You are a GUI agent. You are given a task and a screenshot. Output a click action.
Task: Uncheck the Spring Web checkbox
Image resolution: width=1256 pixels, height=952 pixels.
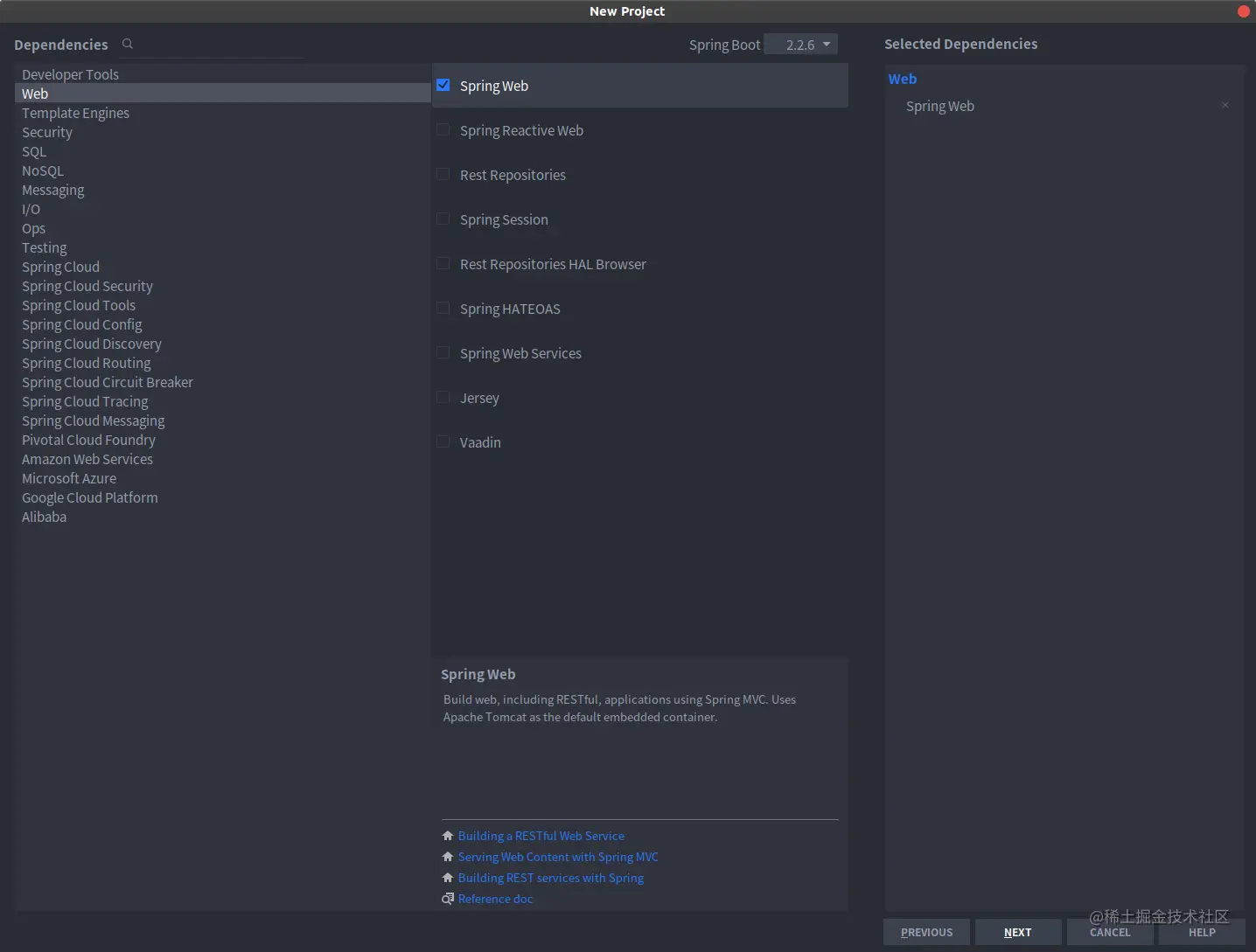pos(443,85)
